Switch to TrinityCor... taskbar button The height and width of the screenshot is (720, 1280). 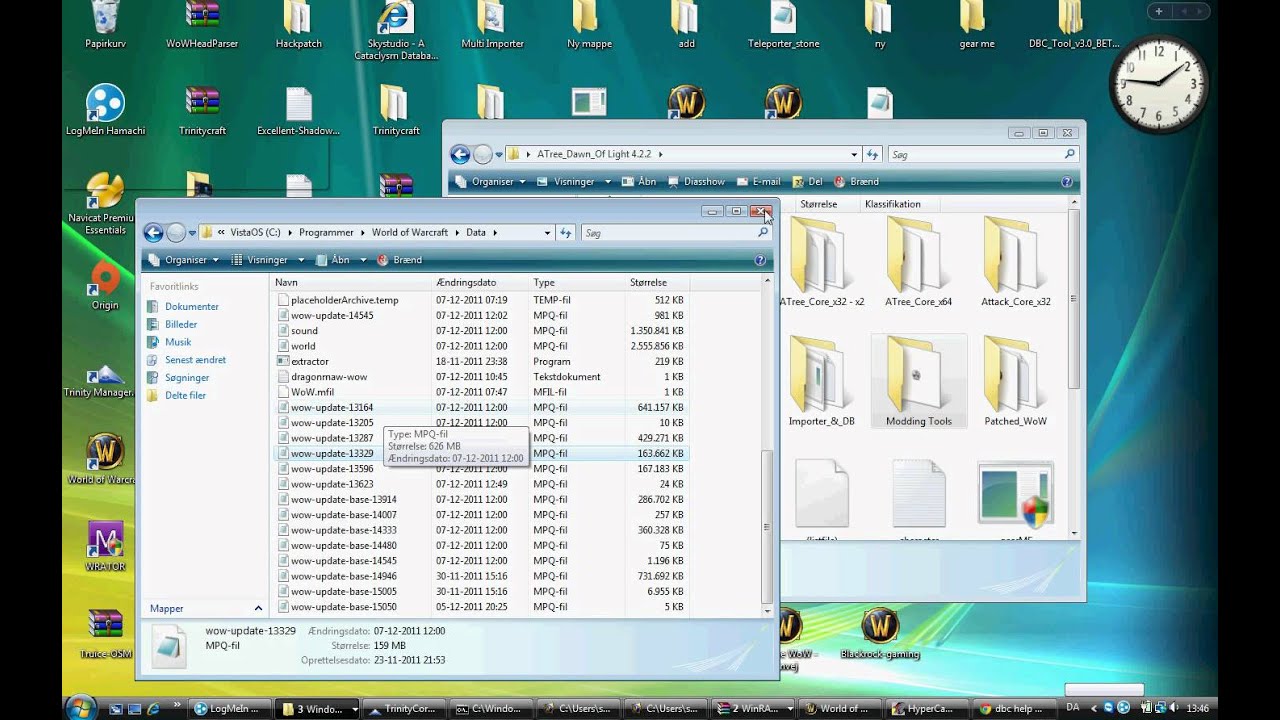[403, 709]
